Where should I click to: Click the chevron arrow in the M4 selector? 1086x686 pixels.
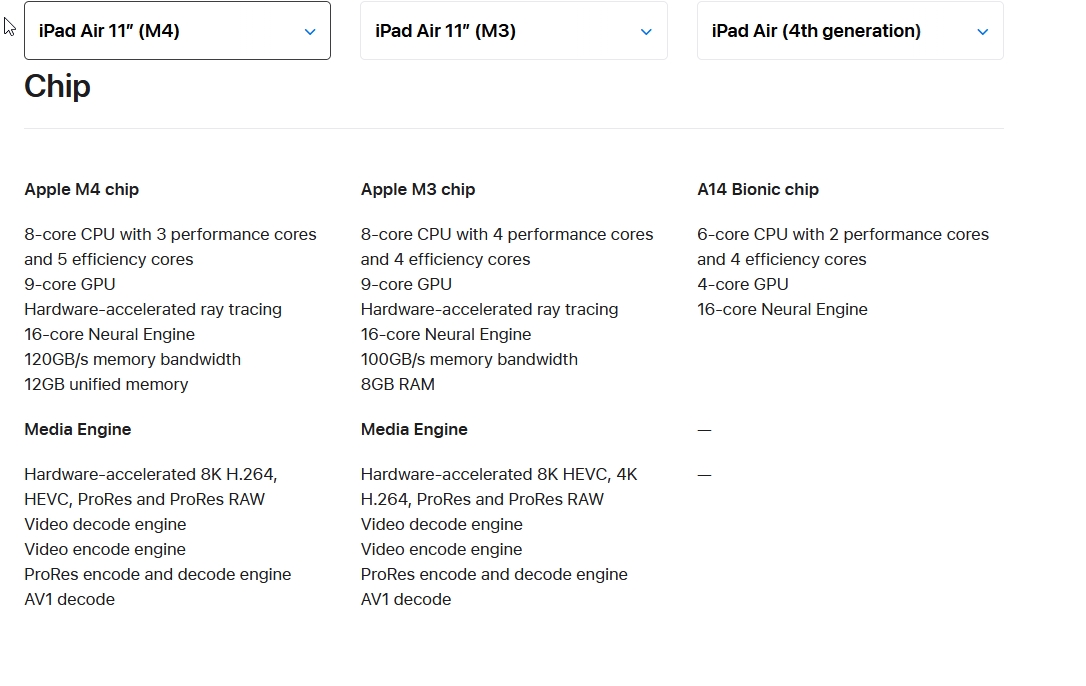tap(310, 32)
